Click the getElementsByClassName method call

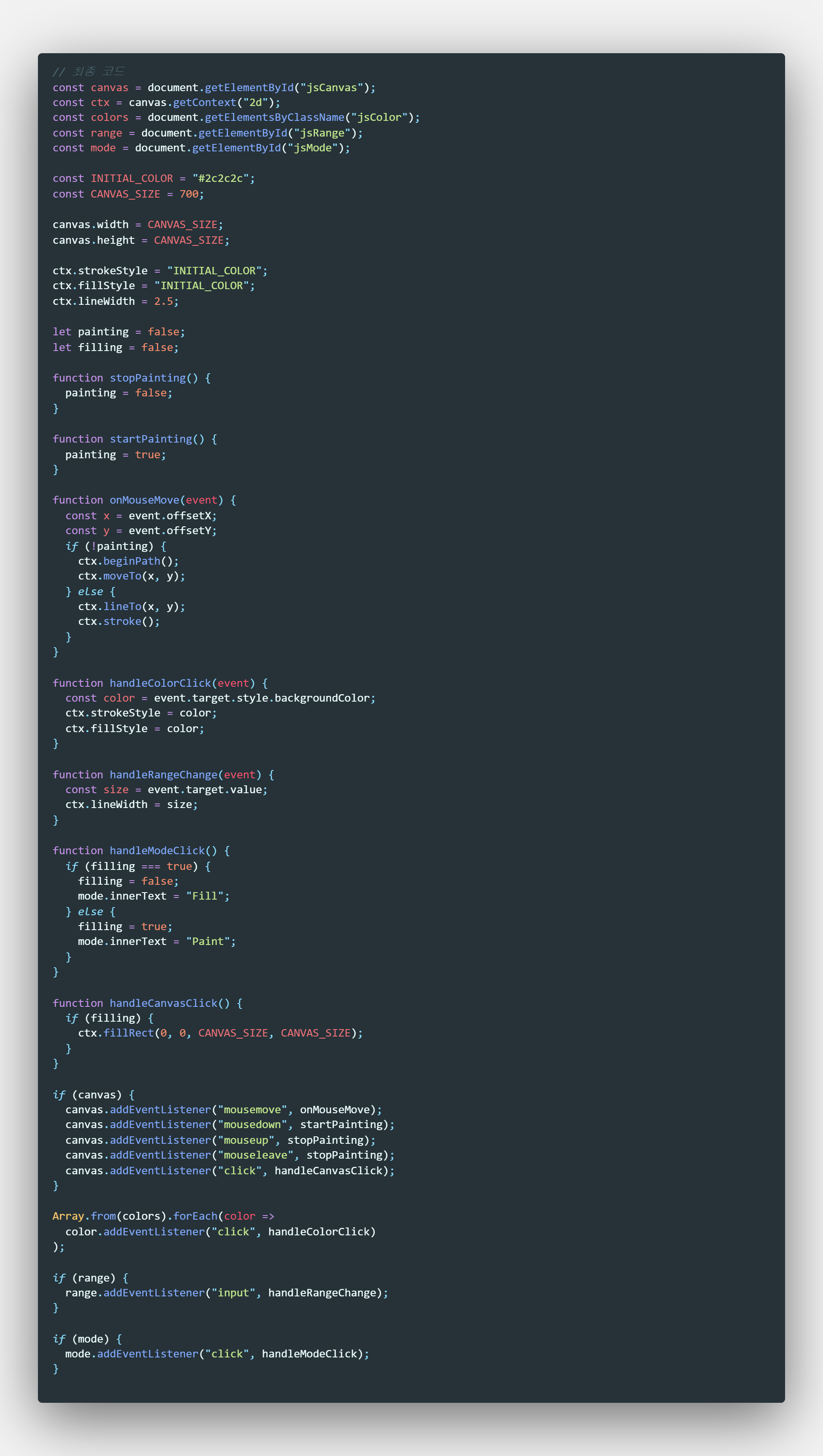(274, 118)
